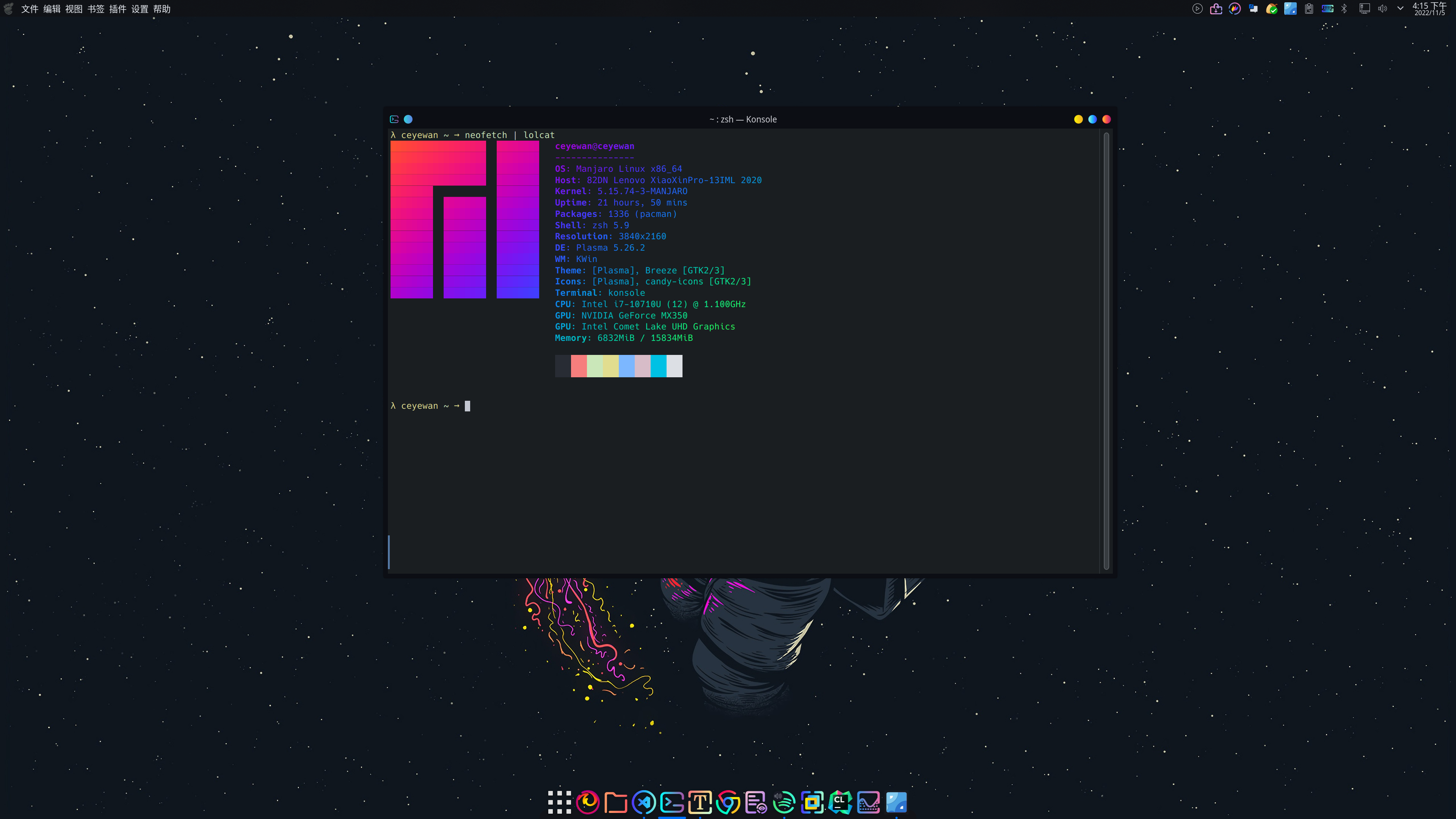Image resolution: width=1456 pixels, height=819 pixels.
Task: Open the Typora T editor icon in dock
Action: tap(700, 802)
